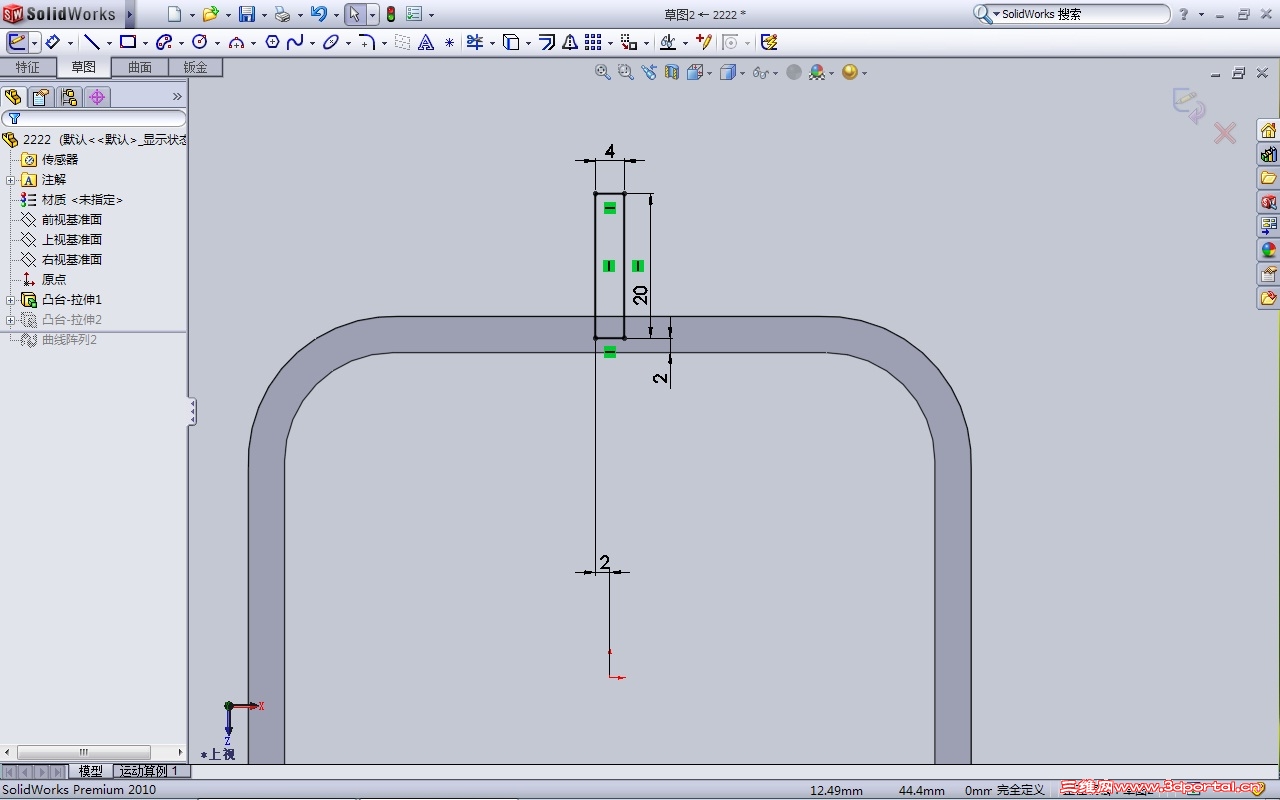Select the Line sketch tool

[x=91, y=42]
